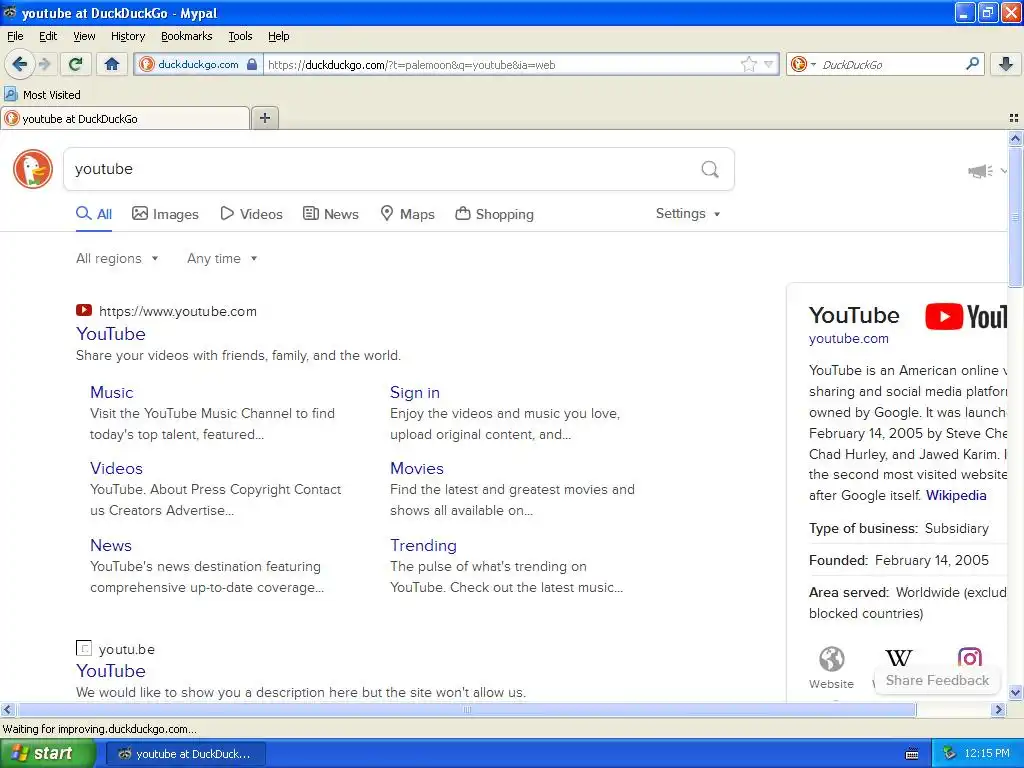Open the Help menu
This screenshot has height=768, width=1024.
tap(278, 36)
